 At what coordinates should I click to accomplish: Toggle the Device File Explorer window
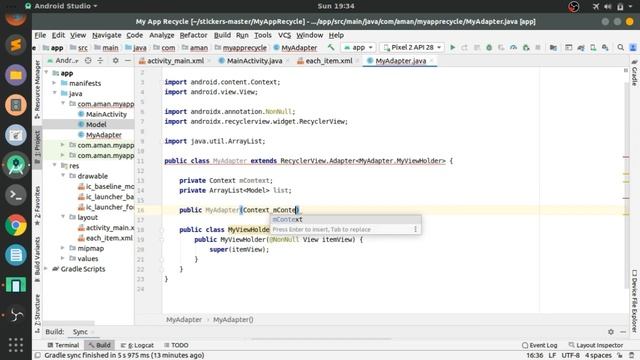click(x=634, y=300)
